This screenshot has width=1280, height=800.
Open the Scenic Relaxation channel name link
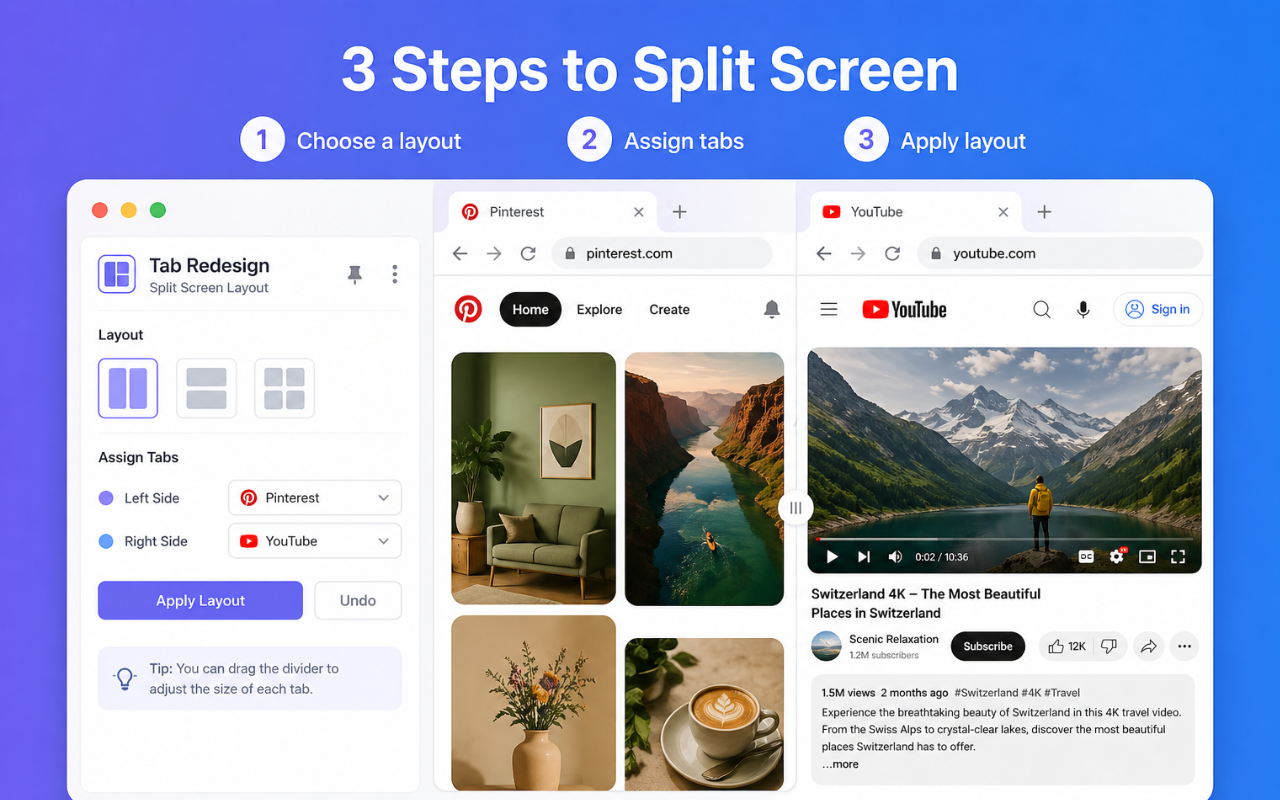point(894,639)
